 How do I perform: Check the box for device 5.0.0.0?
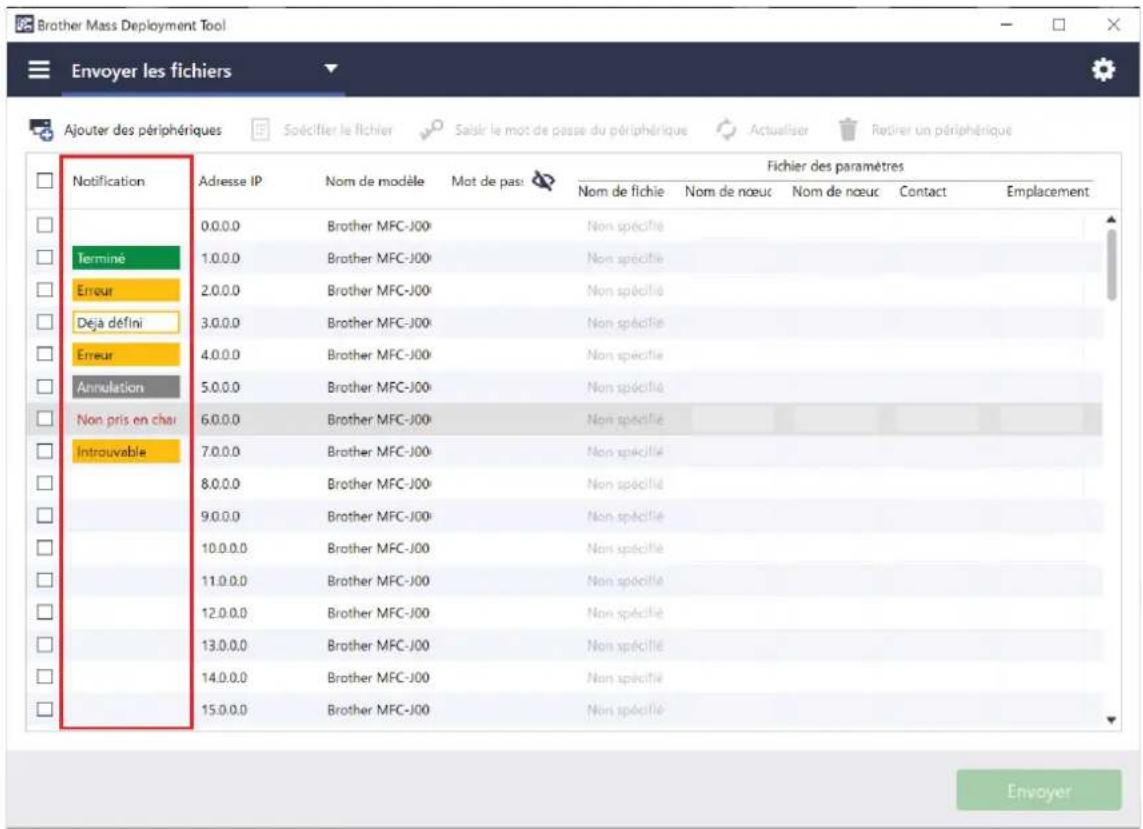point(44,386)
